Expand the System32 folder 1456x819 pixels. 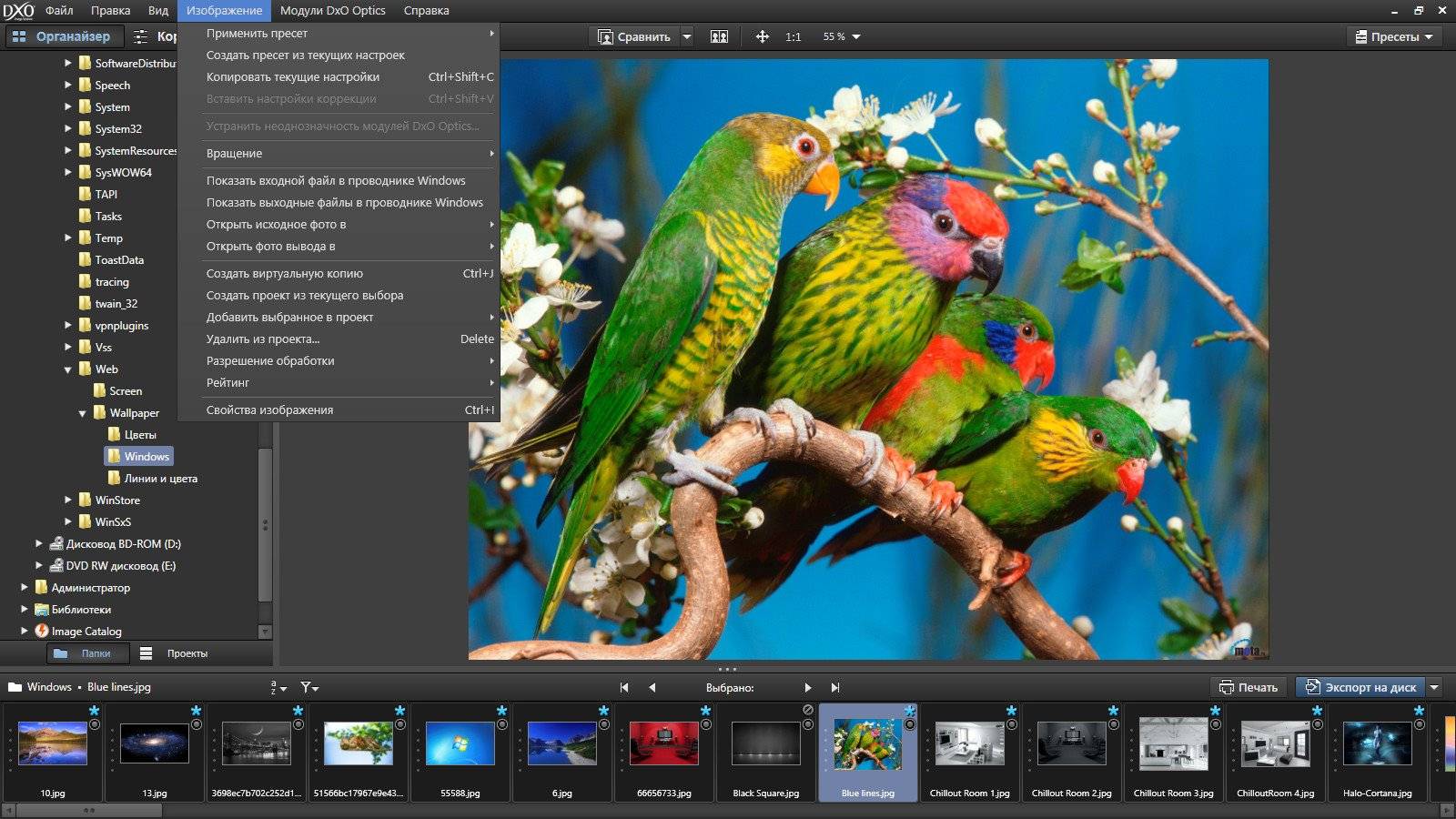coord(68,129)
